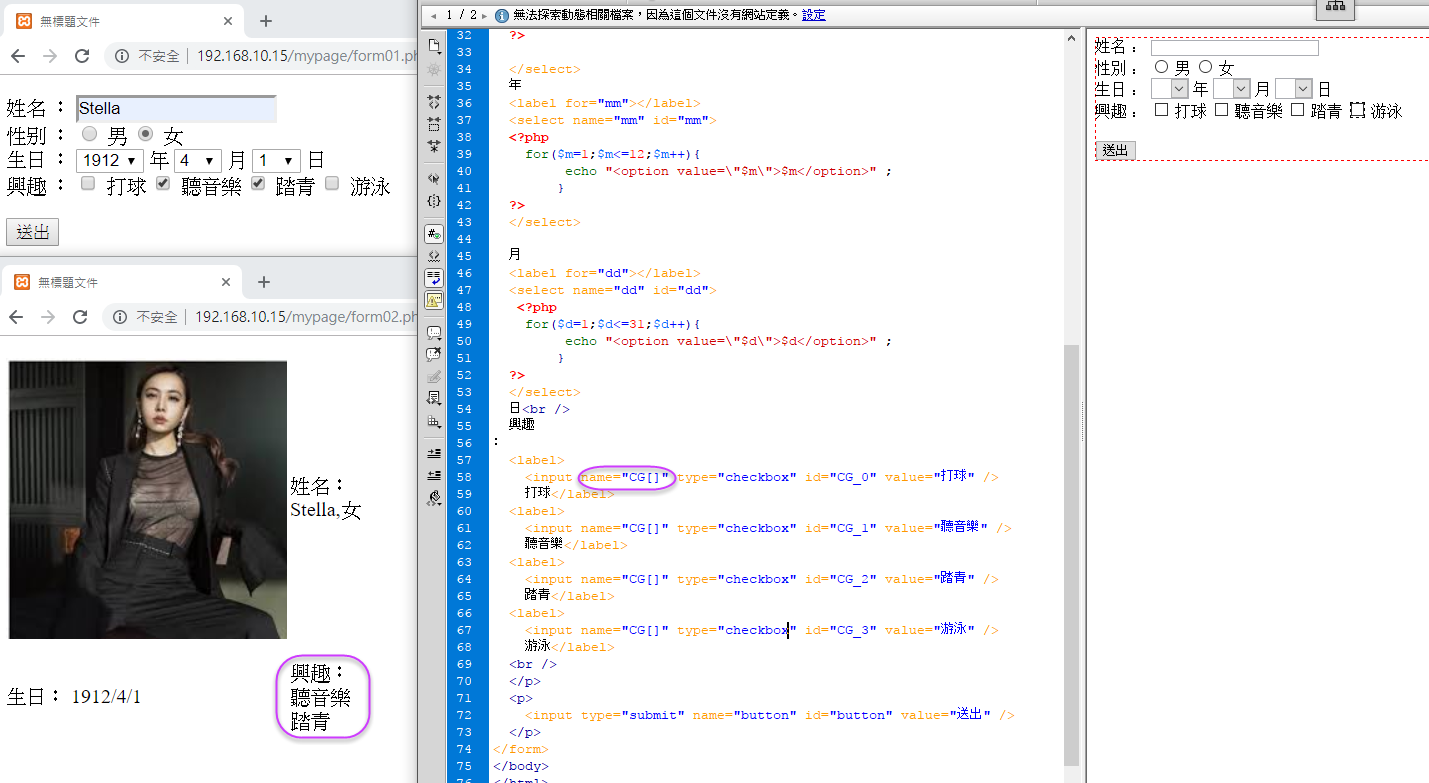Click the Indent Code icon
Screen dimensions: 1429x783
coord(433,454)
